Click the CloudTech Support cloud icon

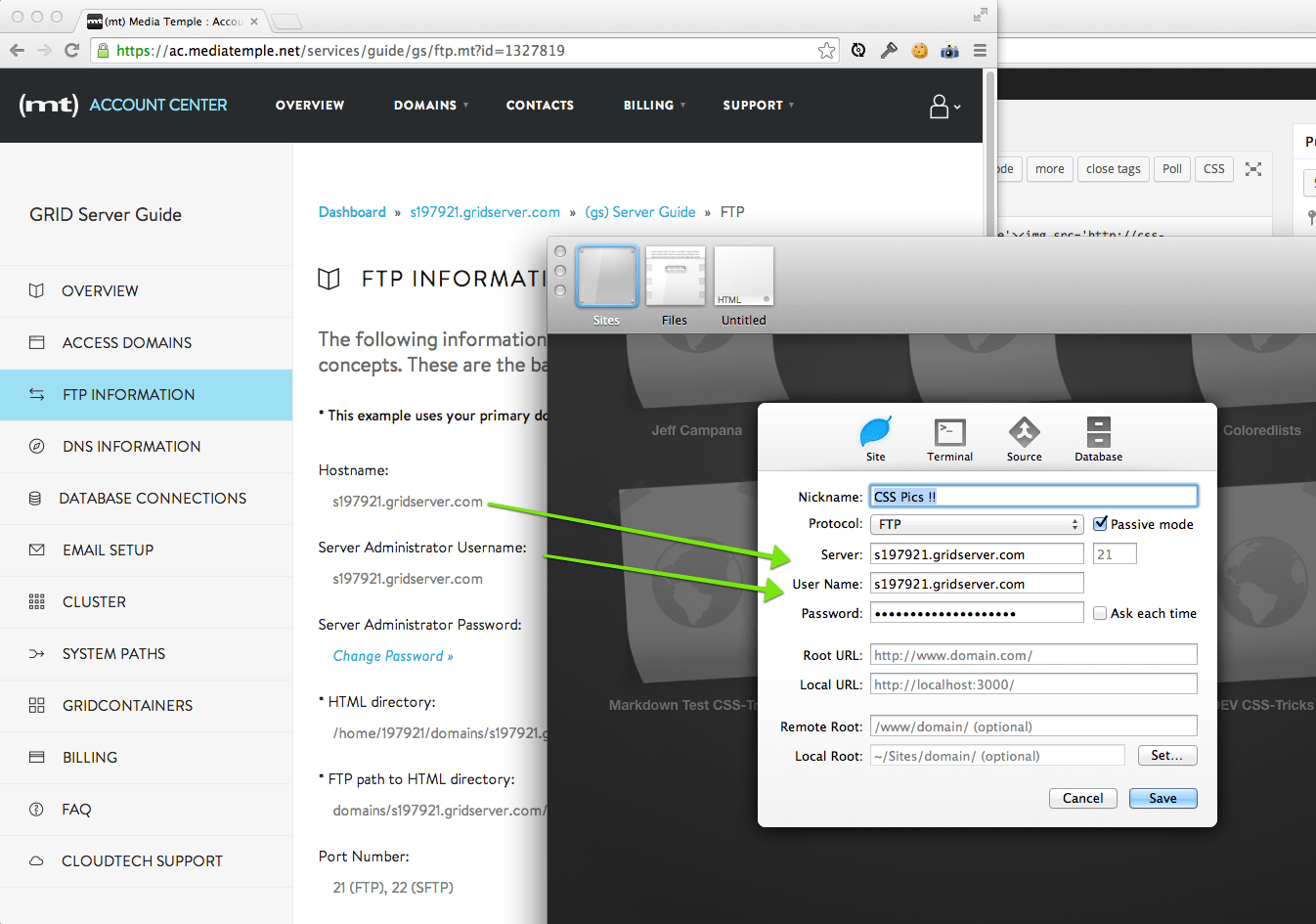point(37,860)
